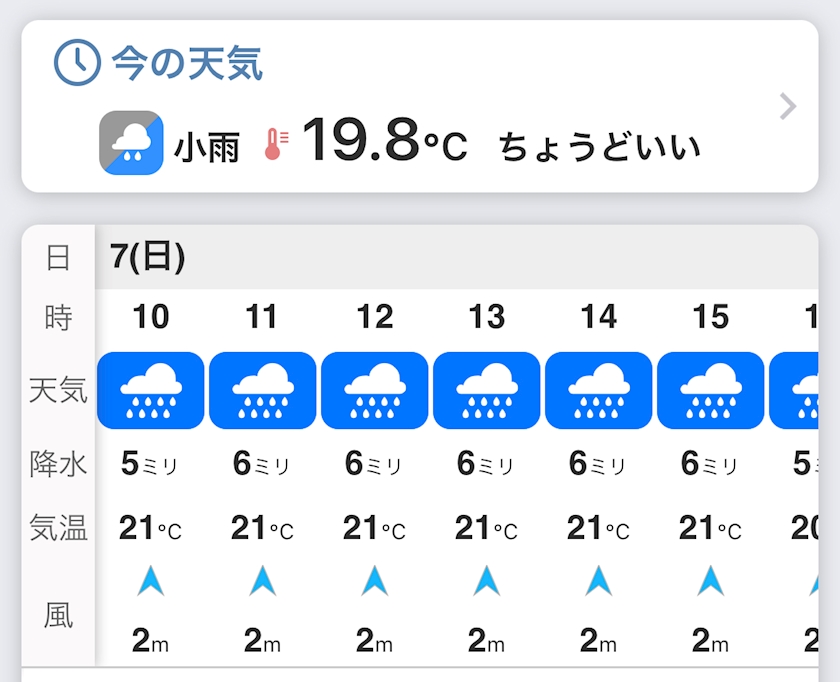Select the rain icon for 14時

(599, 390)
